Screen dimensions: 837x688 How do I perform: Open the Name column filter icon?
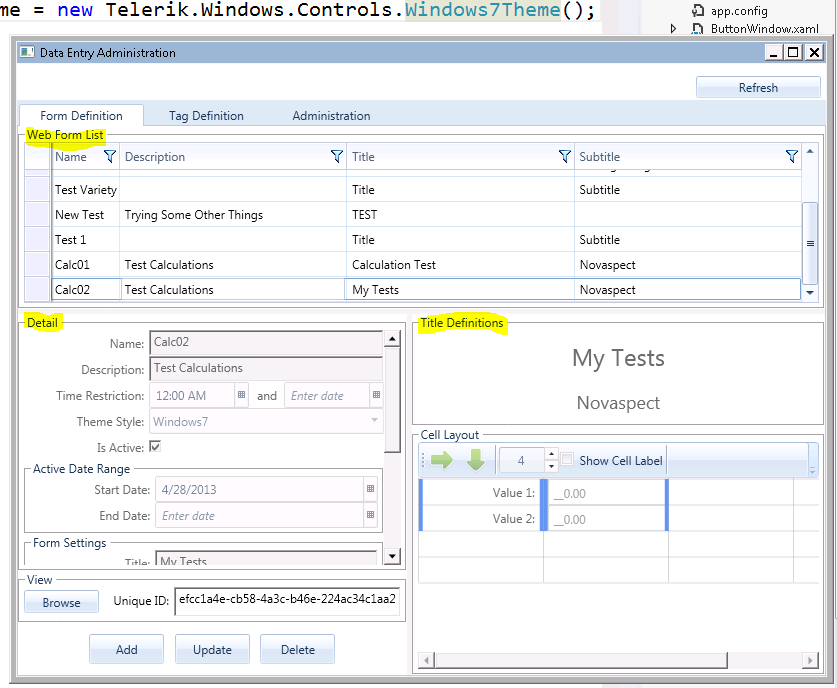[x=109, y=156]
